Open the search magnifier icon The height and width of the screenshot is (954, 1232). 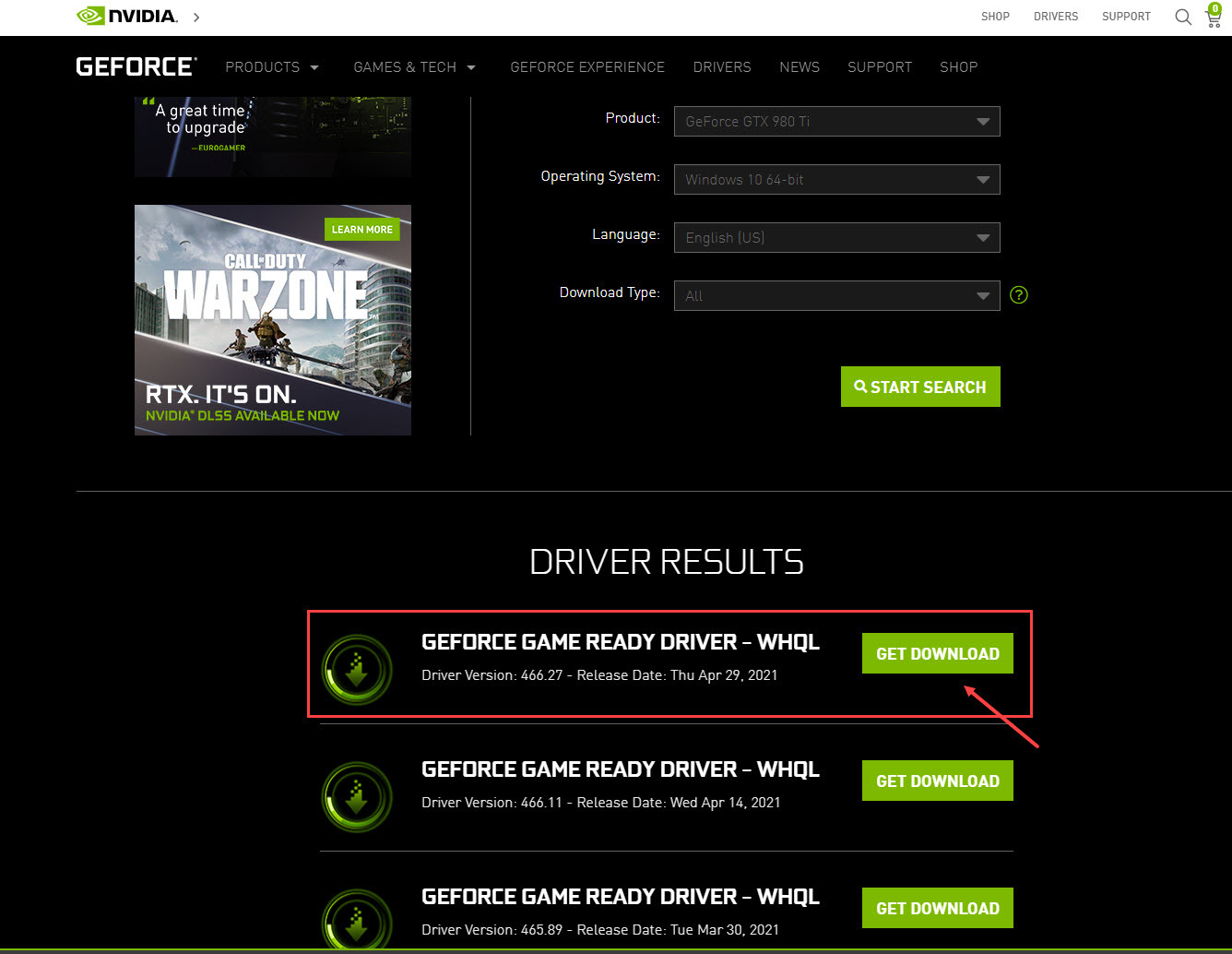pyautogui.click(x=1183, y=17)
